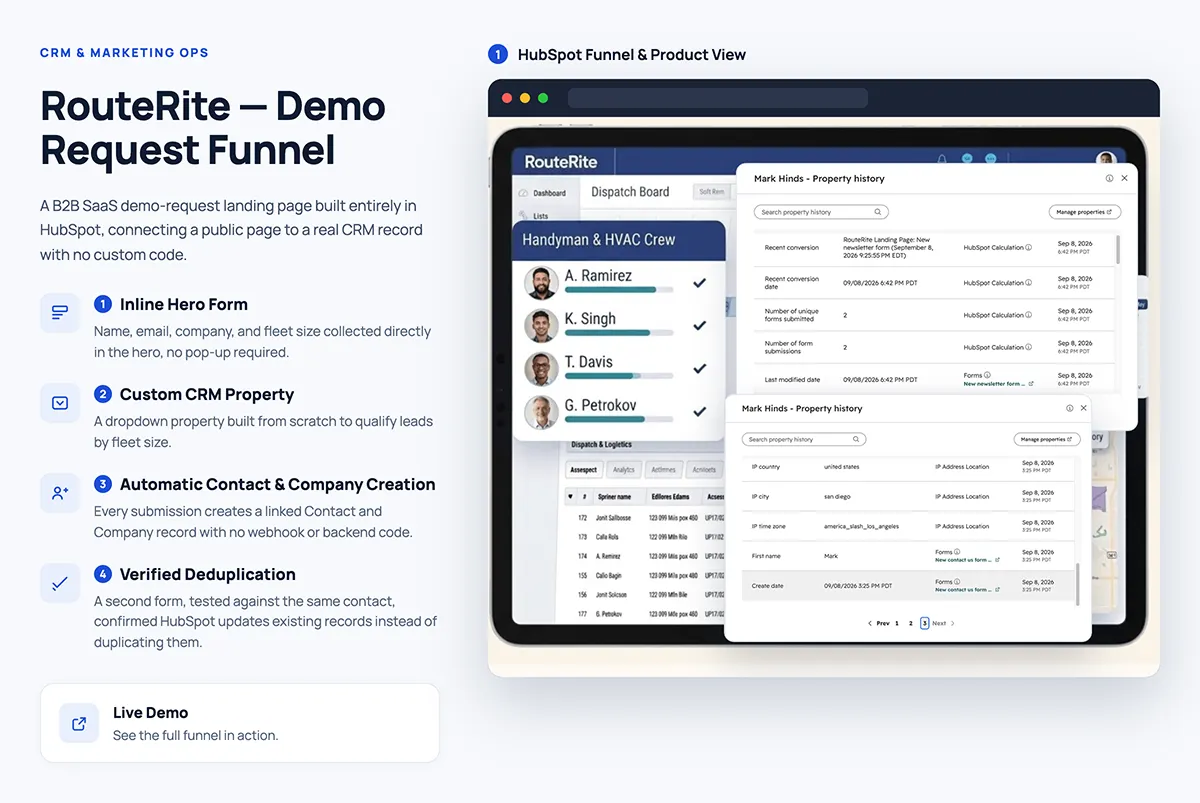Open New newsletter form link
The image size is (1200, 803).
point(998,384)
